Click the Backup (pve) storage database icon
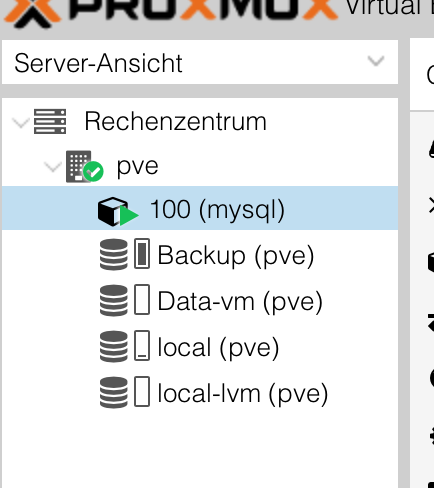Viewport: 434px width, 488px height. [114, 254]
